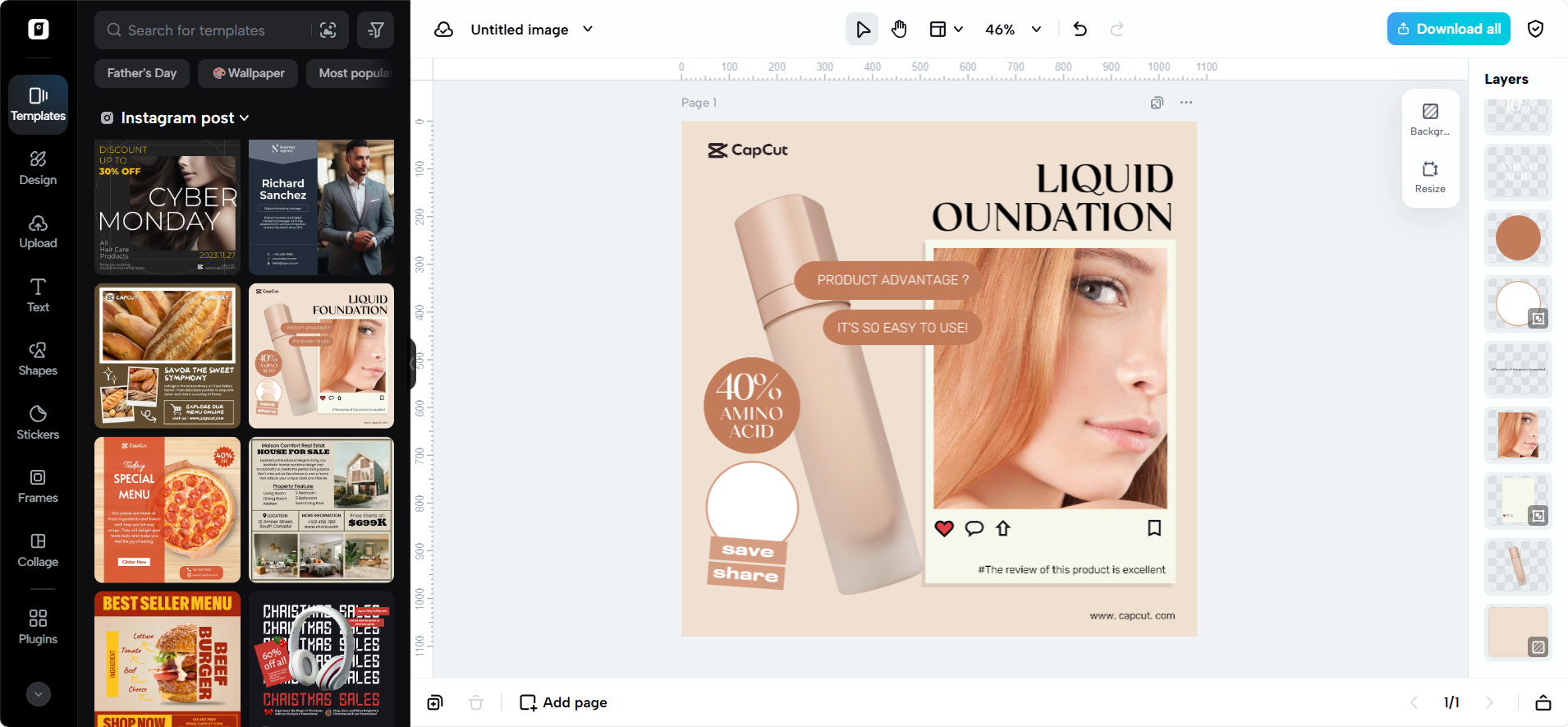
Task: Open the Design sidebar tab
Action: 38,168
